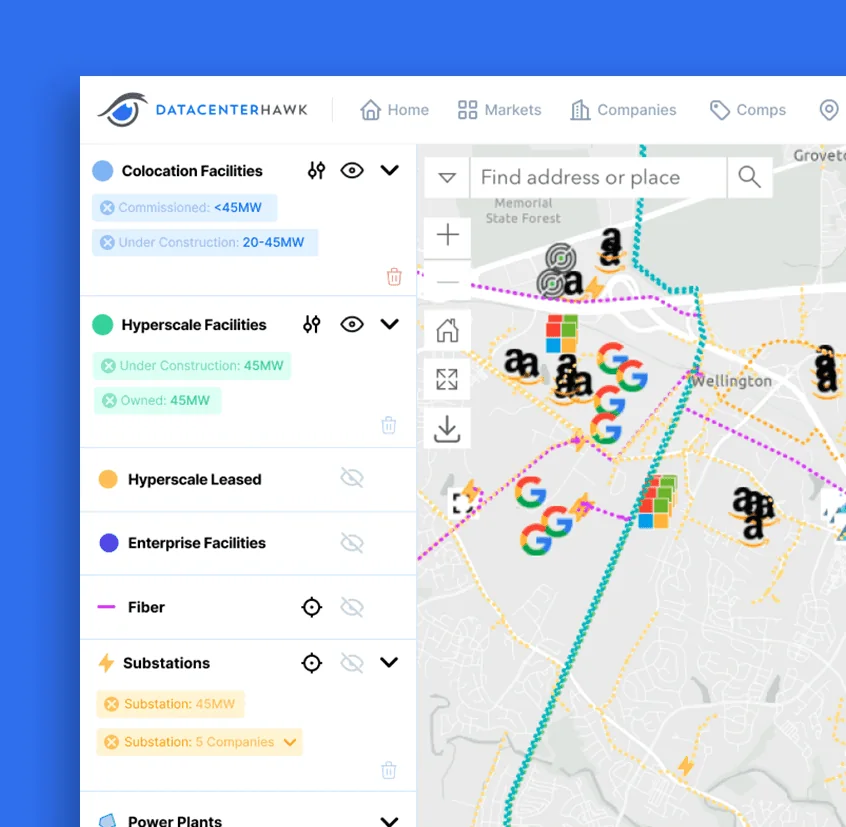The width and height of the screenshot is (846, 827).
Task: Open the map search options dropdown
Action: [447, 177]
